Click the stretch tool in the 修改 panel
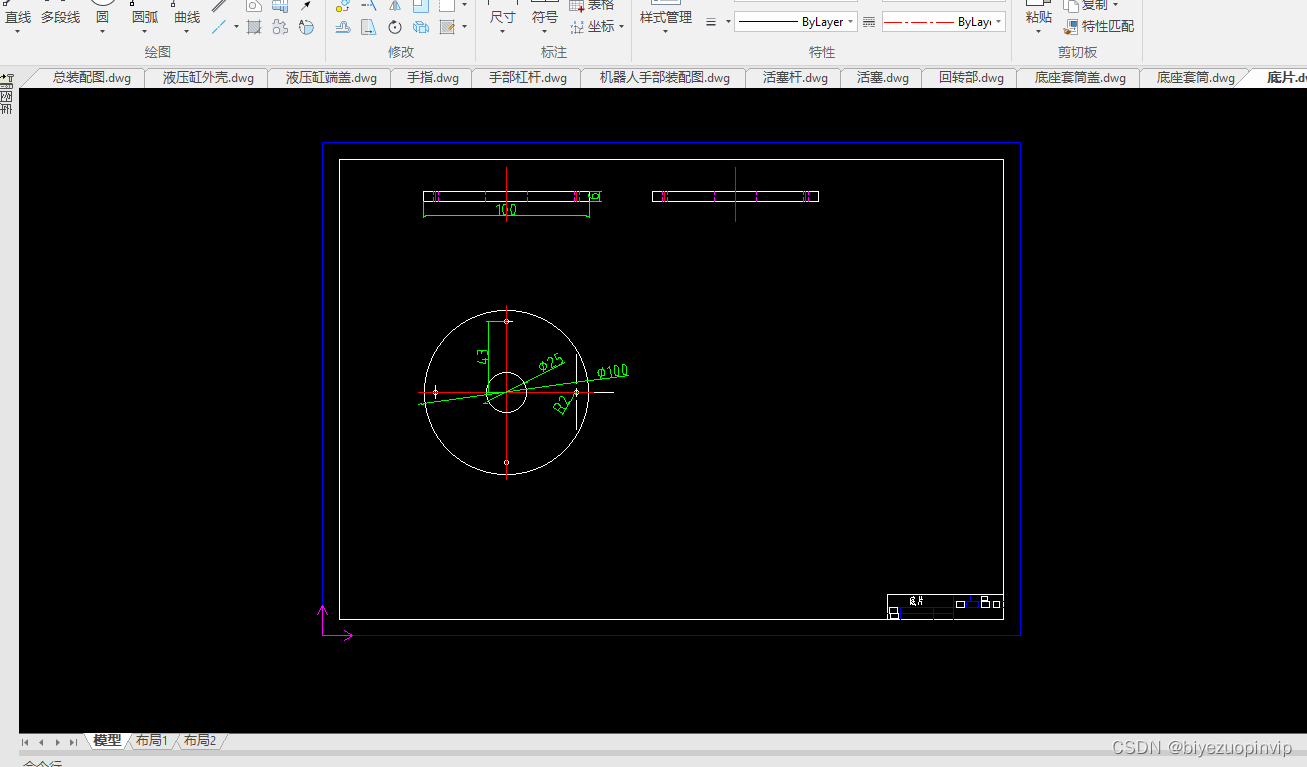This screenshot has width=1307, height=767. click(x=342, y=27)
